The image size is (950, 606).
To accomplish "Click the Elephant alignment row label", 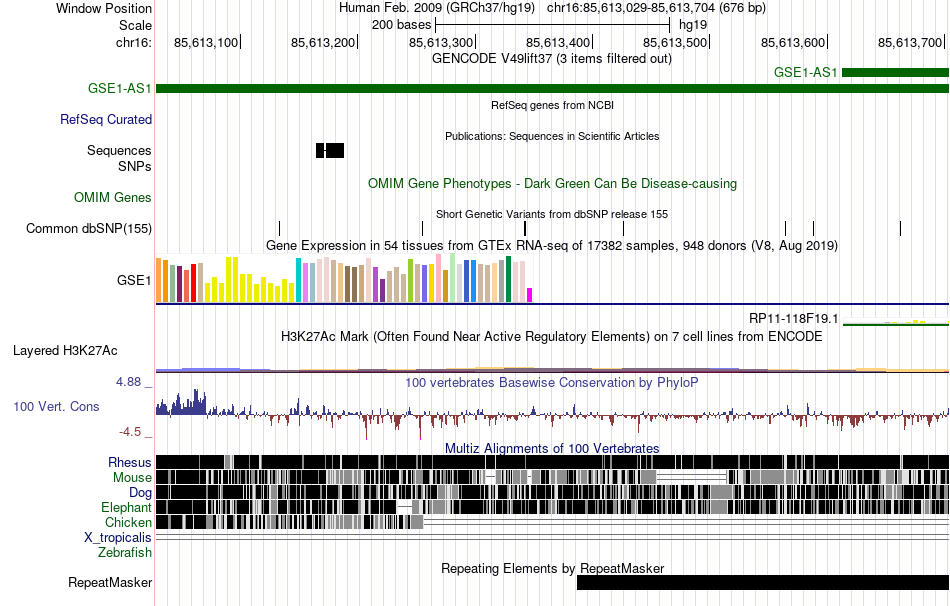I will (126, 508).
